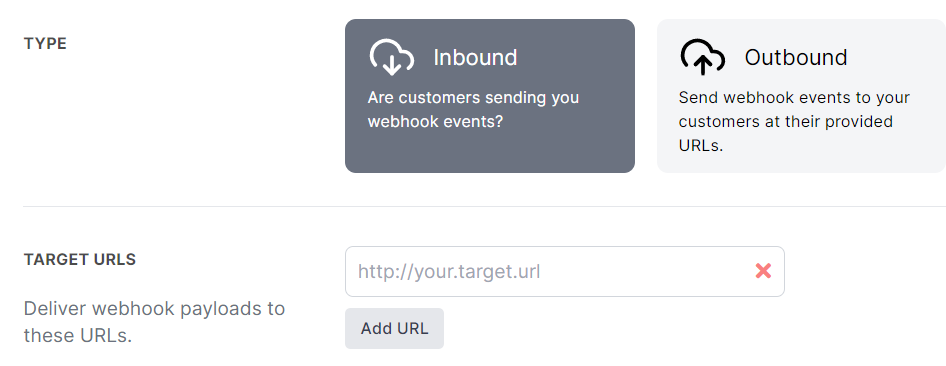Click 'Are customers sending you webhook events?' text
Image resolution: width=946 pixels, height=366 pixels.
click(x=474, y=110)
